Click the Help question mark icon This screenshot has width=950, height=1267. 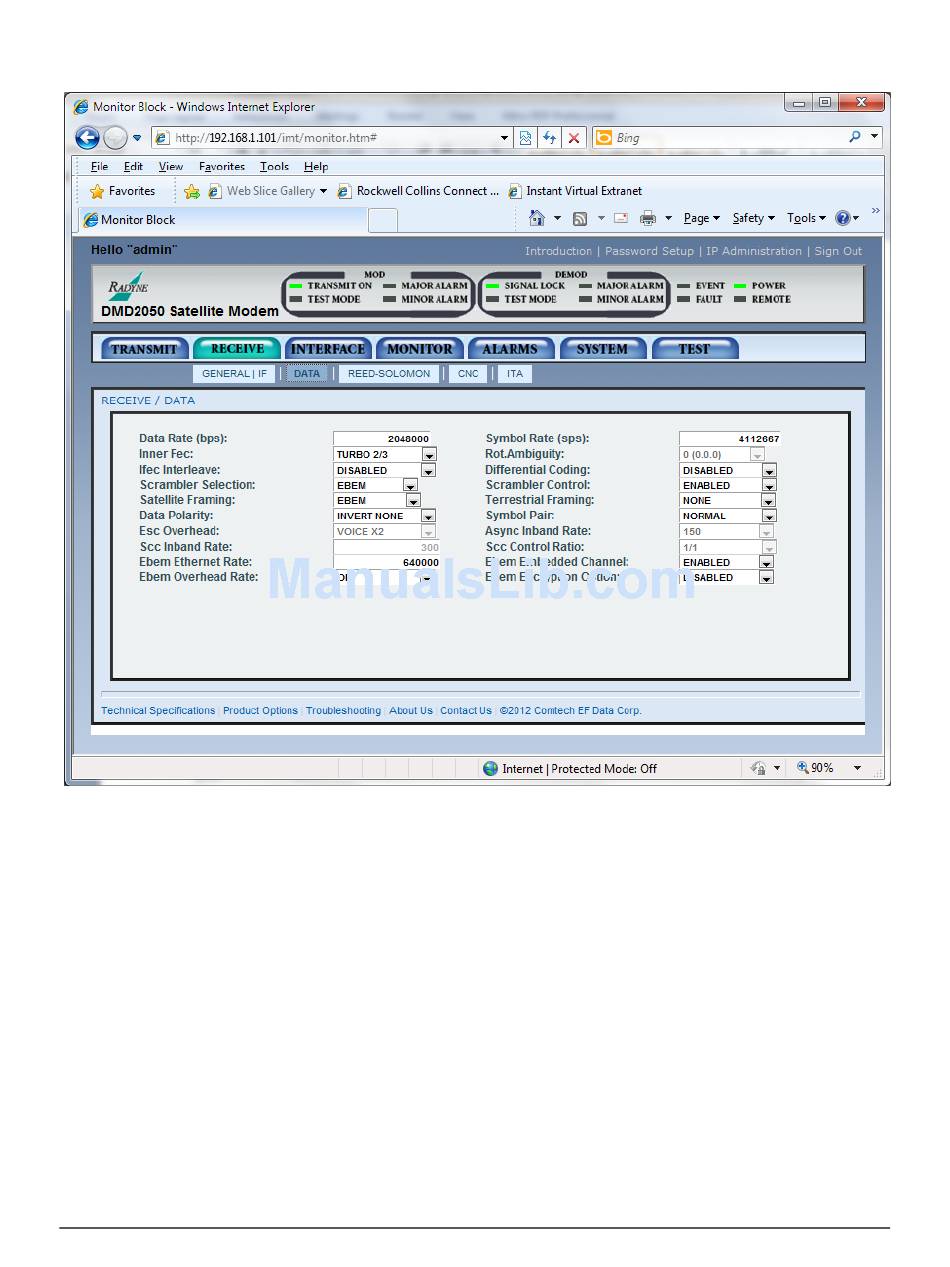tap(842, 218)
